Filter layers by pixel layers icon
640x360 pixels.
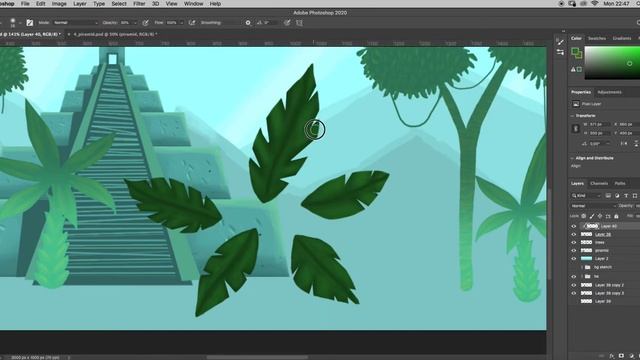608,196
